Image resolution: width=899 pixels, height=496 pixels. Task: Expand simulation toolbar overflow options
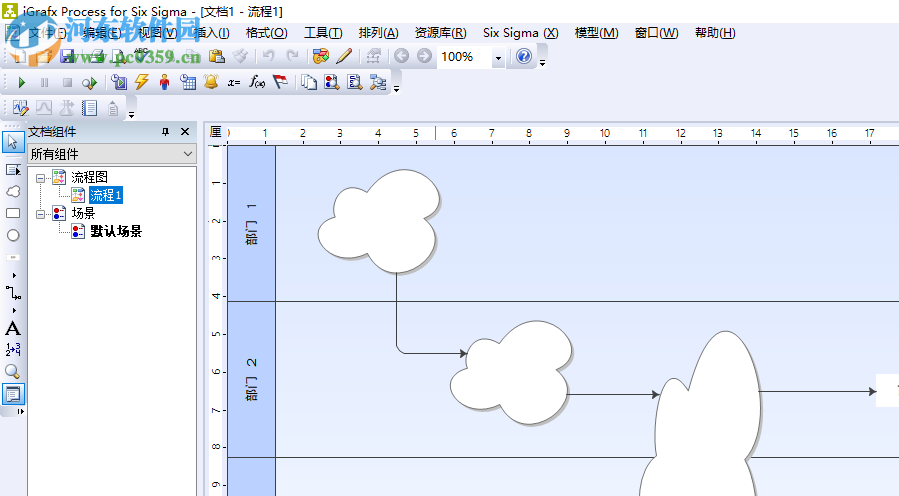pyautogui.click(x=396, y=89)
